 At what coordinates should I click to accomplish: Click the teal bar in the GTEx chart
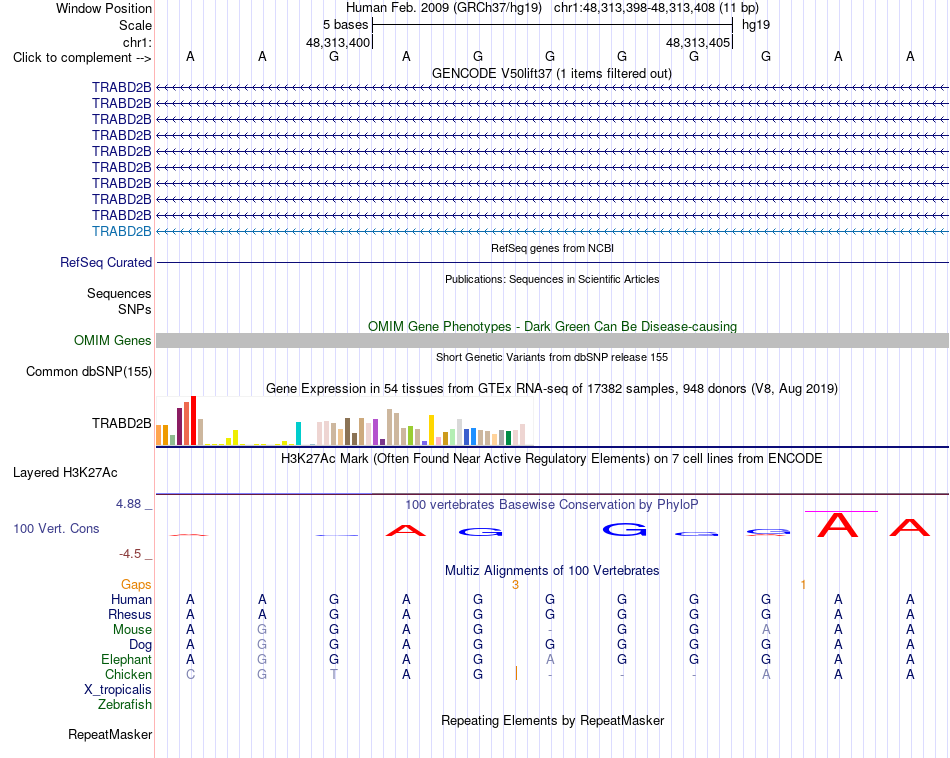tap(298, 434)
